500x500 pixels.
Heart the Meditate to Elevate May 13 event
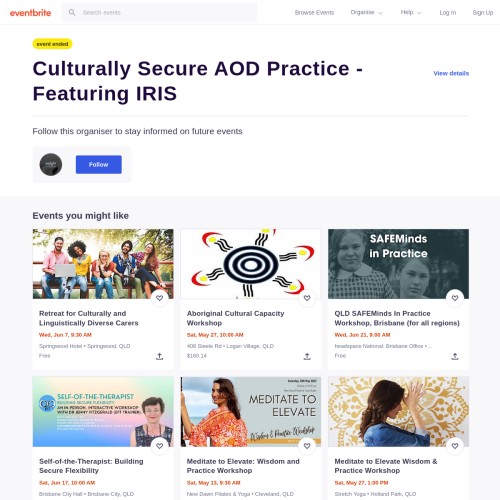tap(307, 446)
